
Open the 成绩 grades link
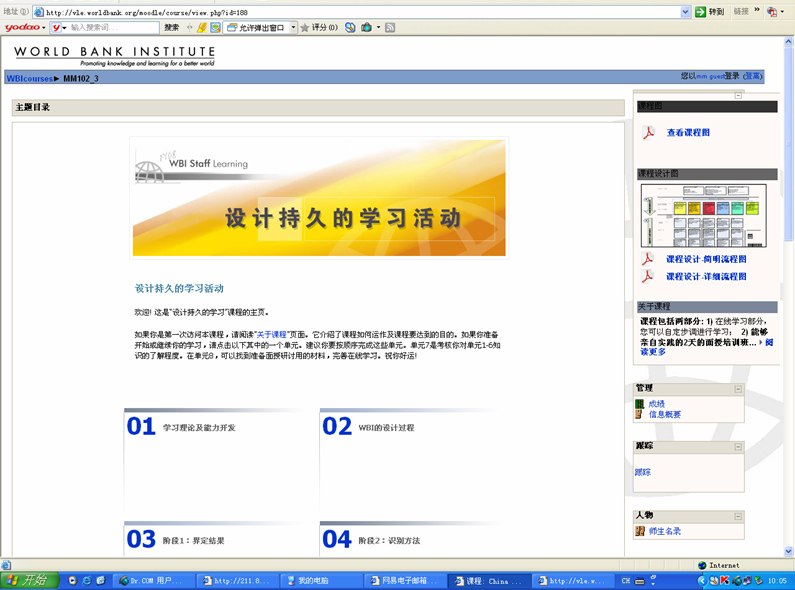tap(657, 404)
